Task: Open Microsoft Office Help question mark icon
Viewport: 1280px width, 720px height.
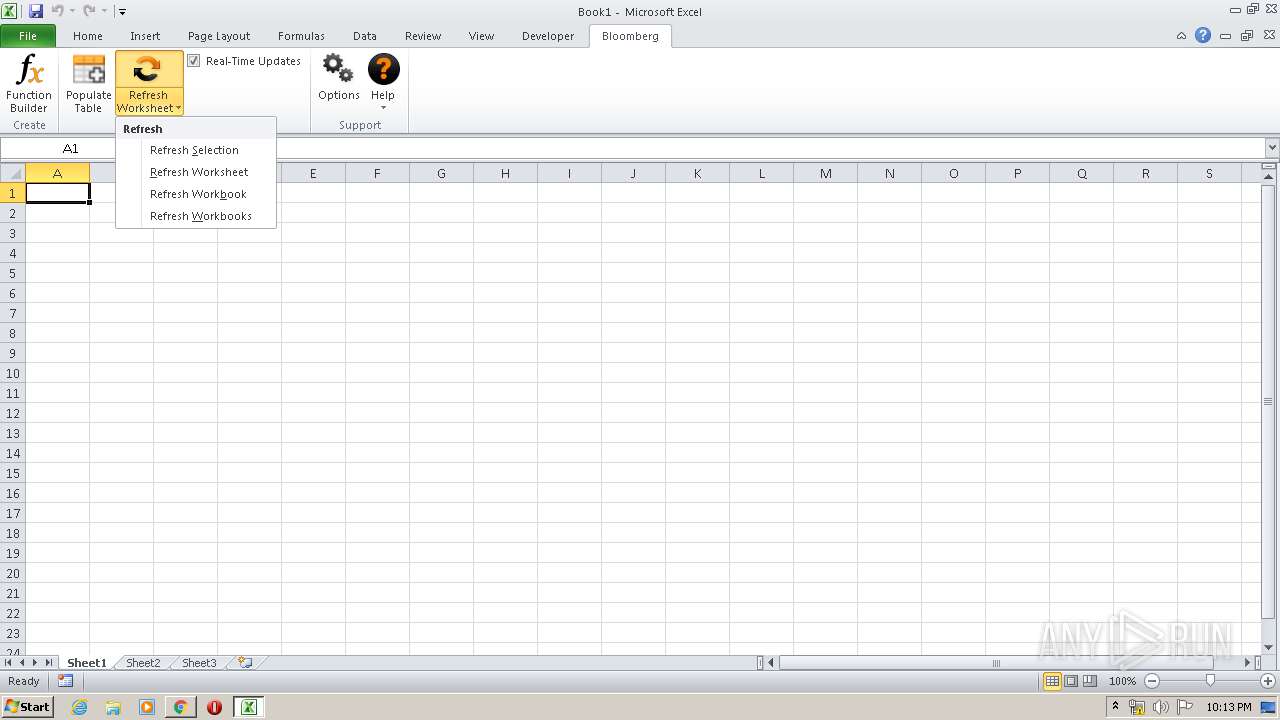Action: tap(1203, 35)
